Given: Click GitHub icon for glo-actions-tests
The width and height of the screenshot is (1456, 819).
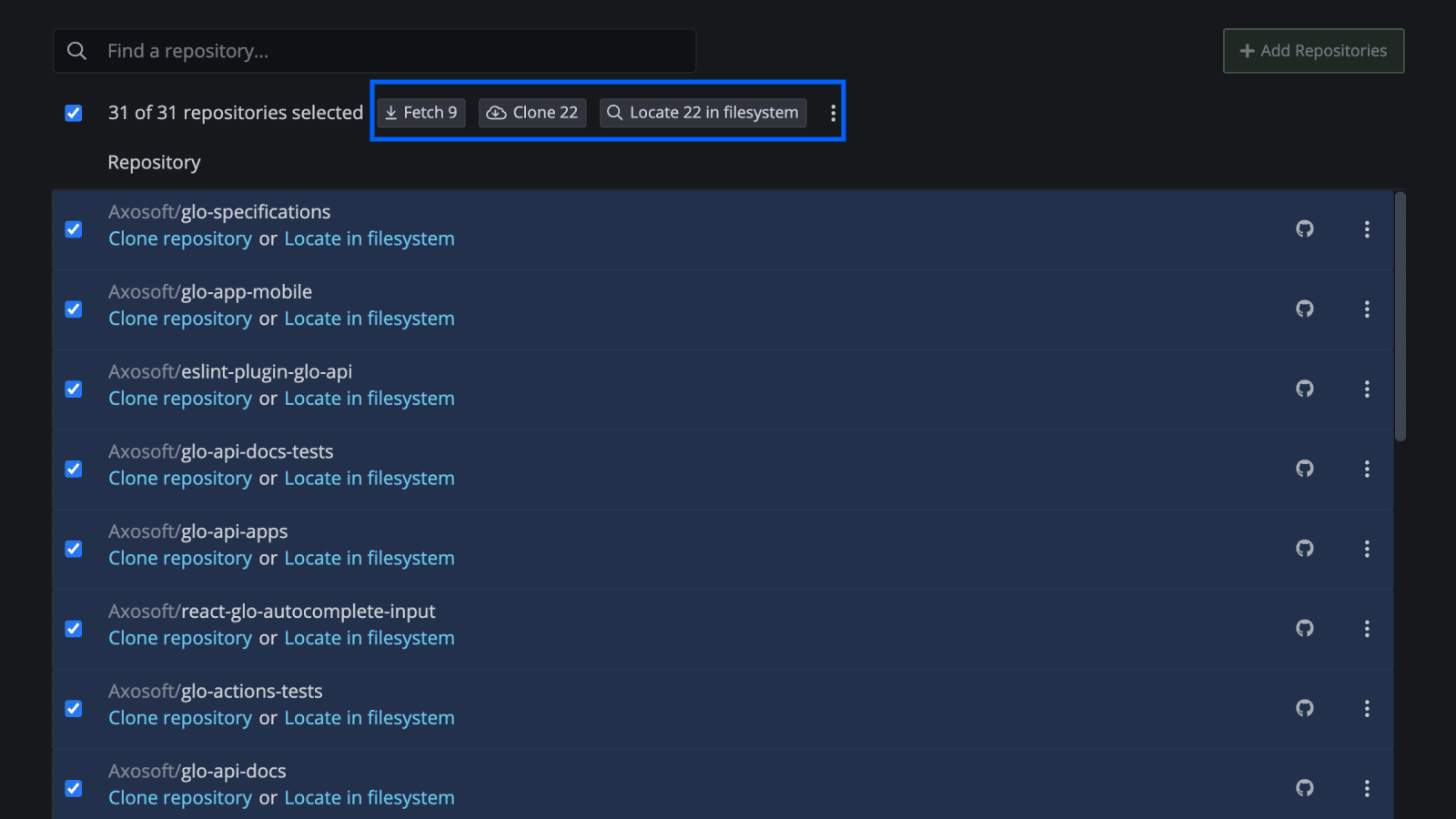Looking at the screenshot, I should (x=1305, y=708).
